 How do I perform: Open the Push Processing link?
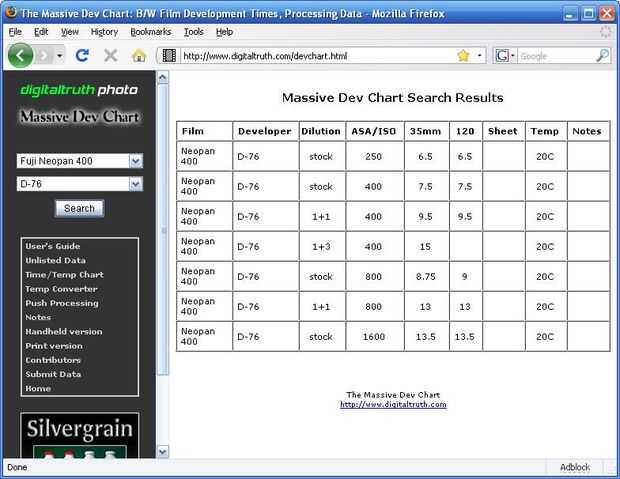(62, 303)
